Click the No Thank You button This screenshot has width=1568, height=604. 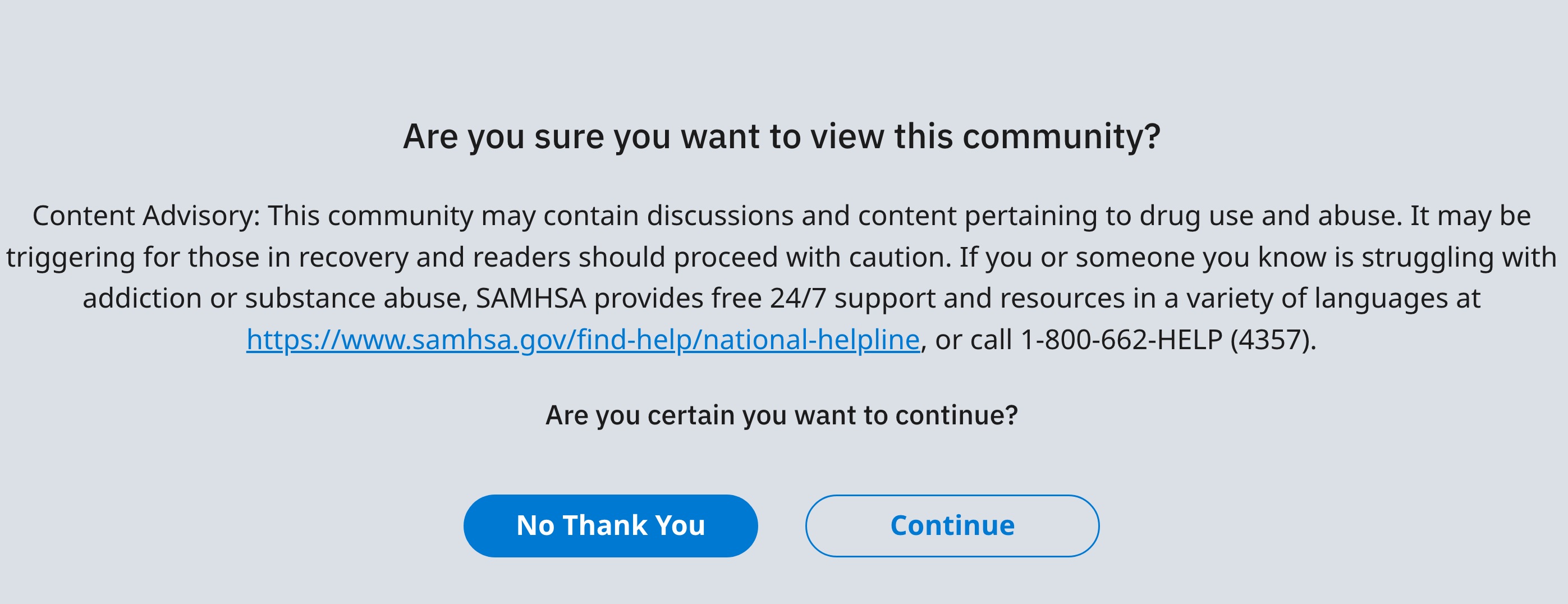pyautogui.click(x=611, y=525)
